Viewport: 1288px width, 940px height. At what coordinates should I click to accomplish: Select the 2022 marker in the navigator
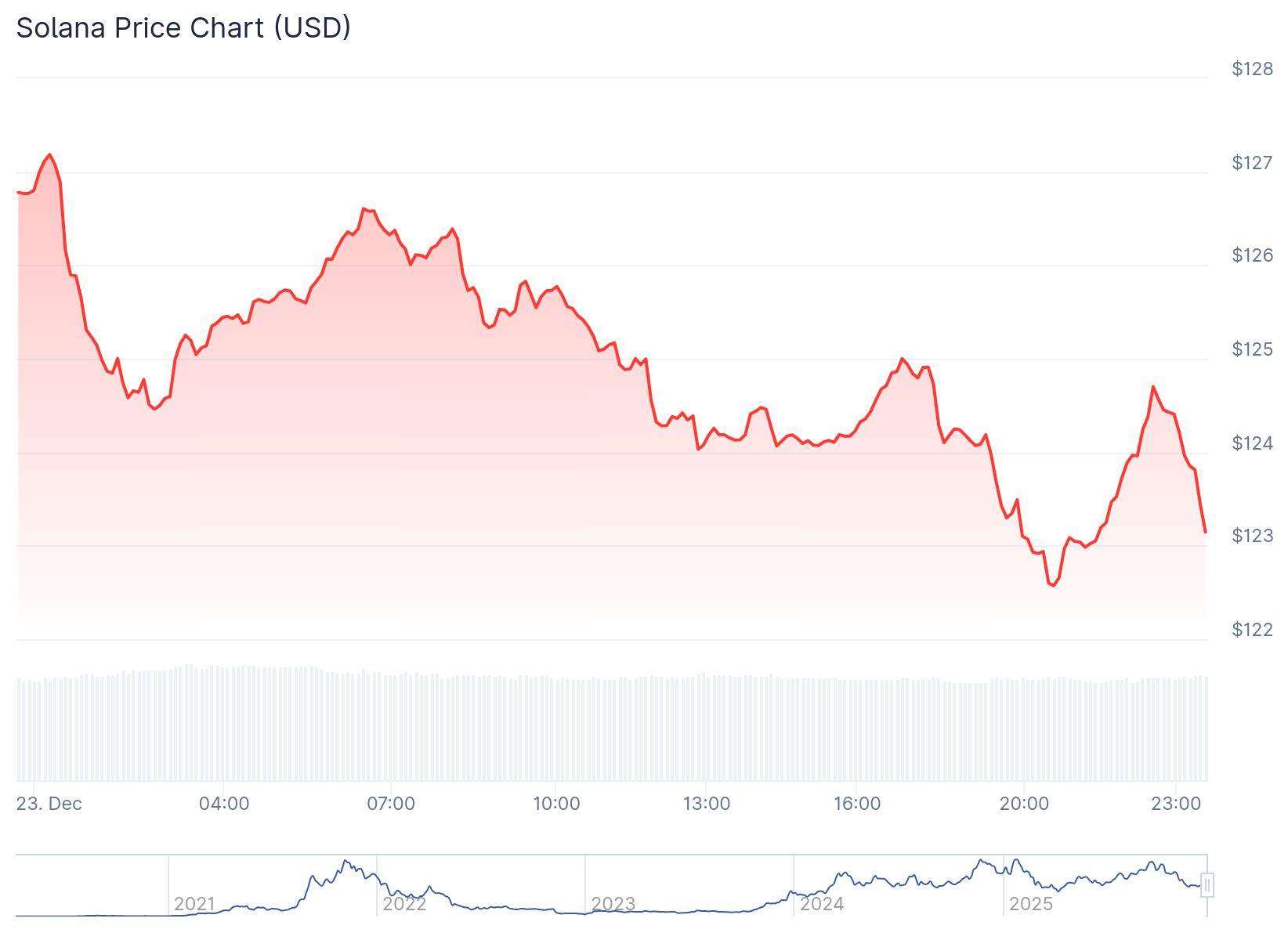[x=403, y=904]
